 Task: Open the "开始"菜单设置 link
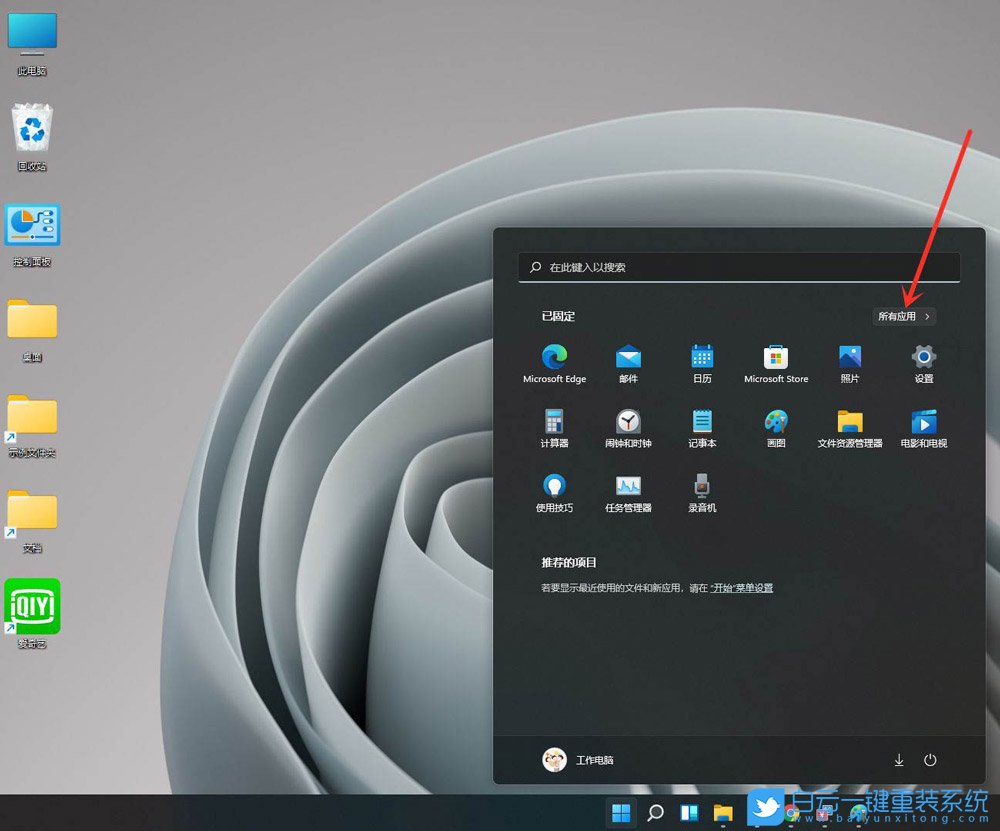click(740, 588)
